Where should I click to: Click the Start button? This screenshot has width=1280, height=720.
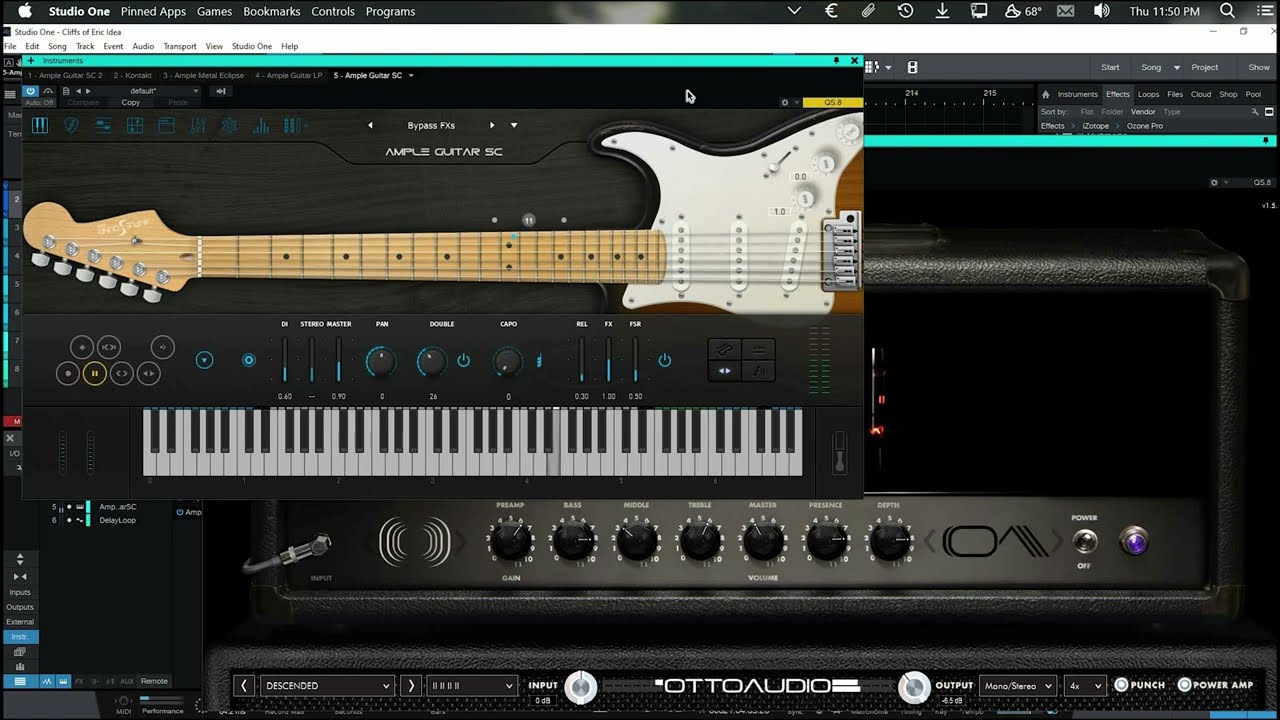coord(1110,68)
